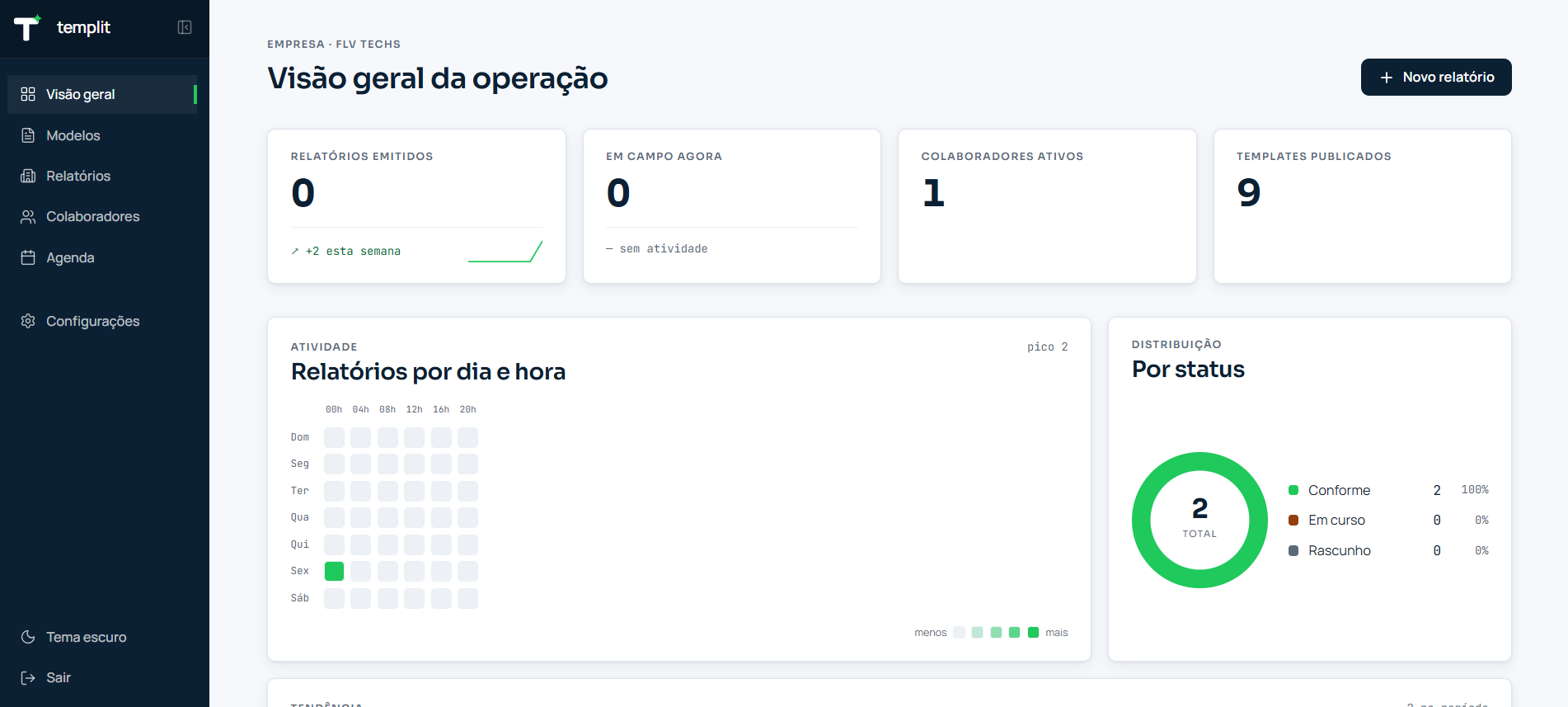Click plus icon in Novo relatório

click(x=1387, y=78)
